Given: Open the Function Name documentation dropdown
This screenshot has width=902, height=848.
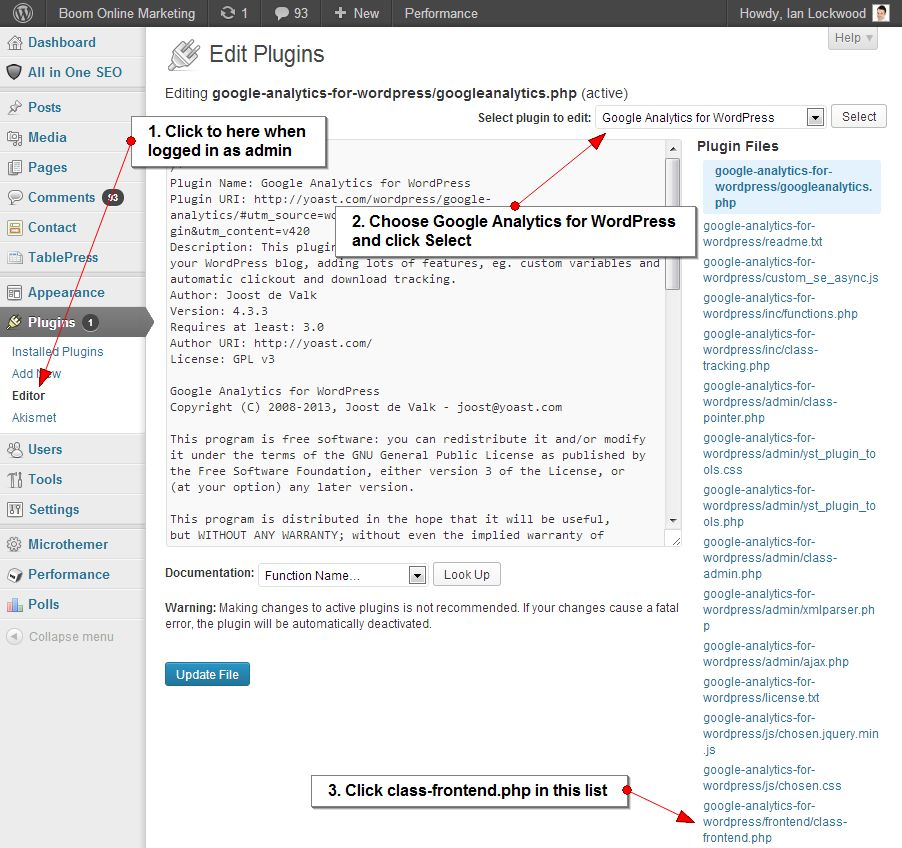Looking at the screenshot, I should pyautogui.click(x=343, y=575).
